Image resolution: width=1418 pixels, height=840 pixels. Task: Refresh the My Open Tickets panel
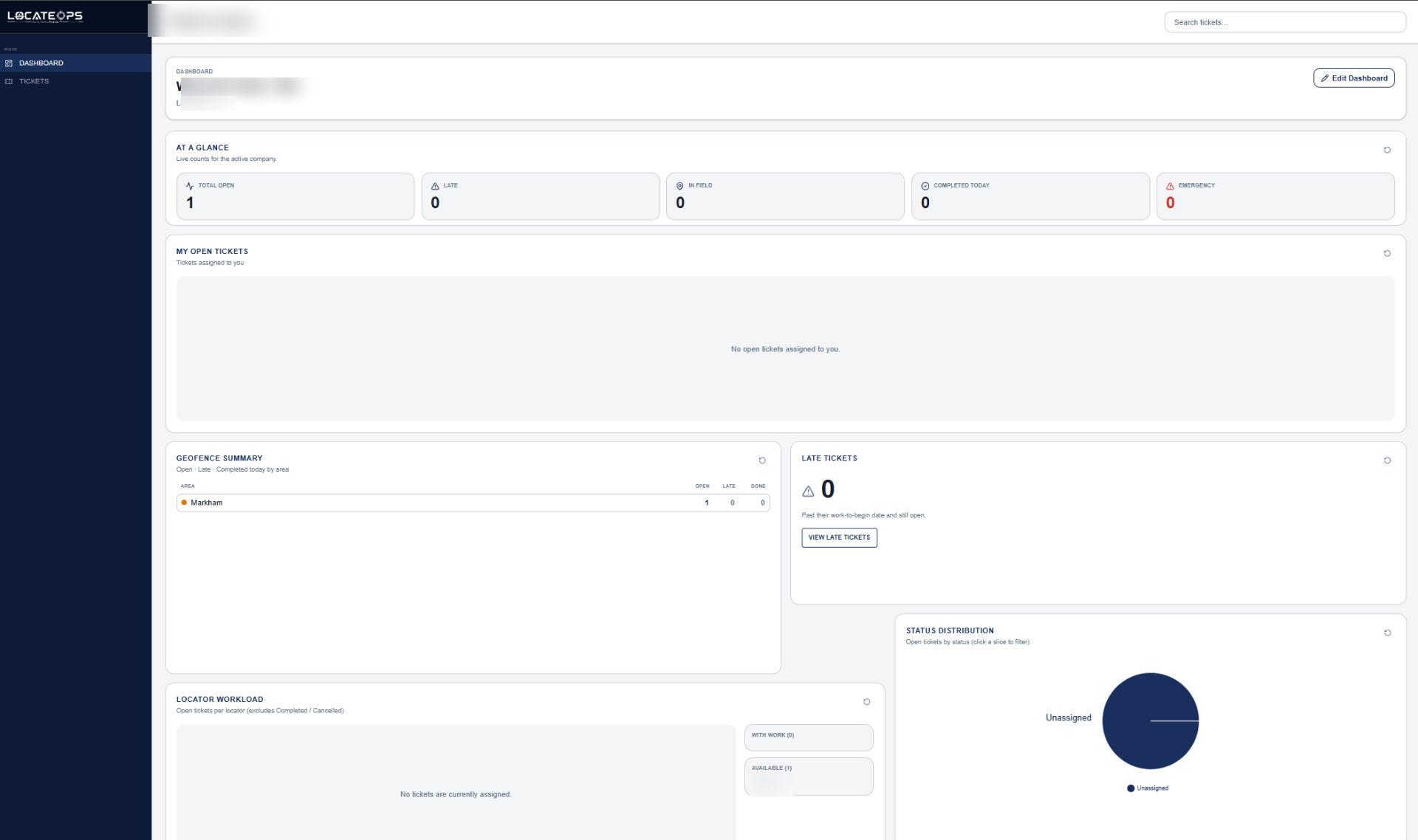tap(1387, 253)
